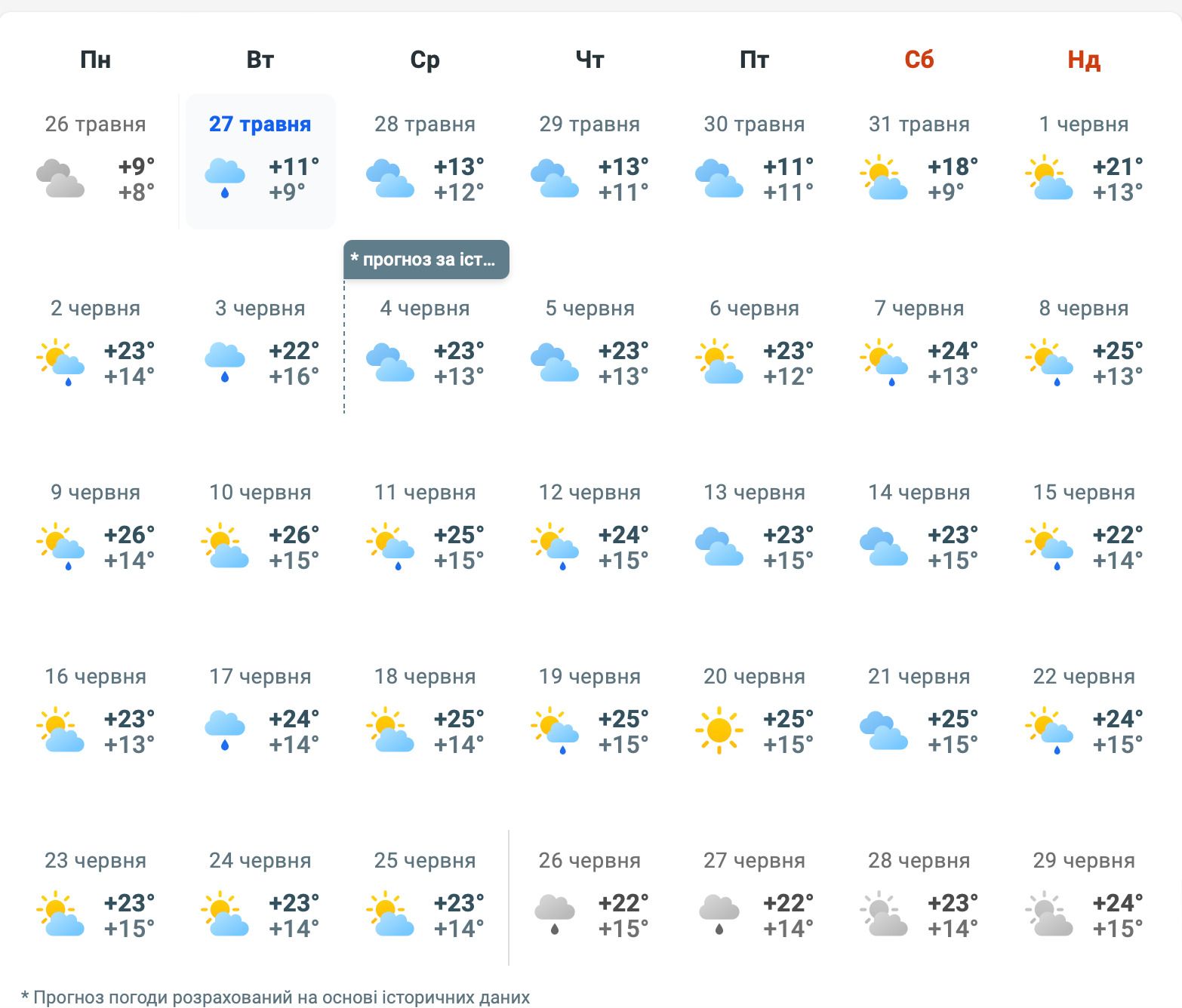Click the Сб weekday column header

(919, 60)
